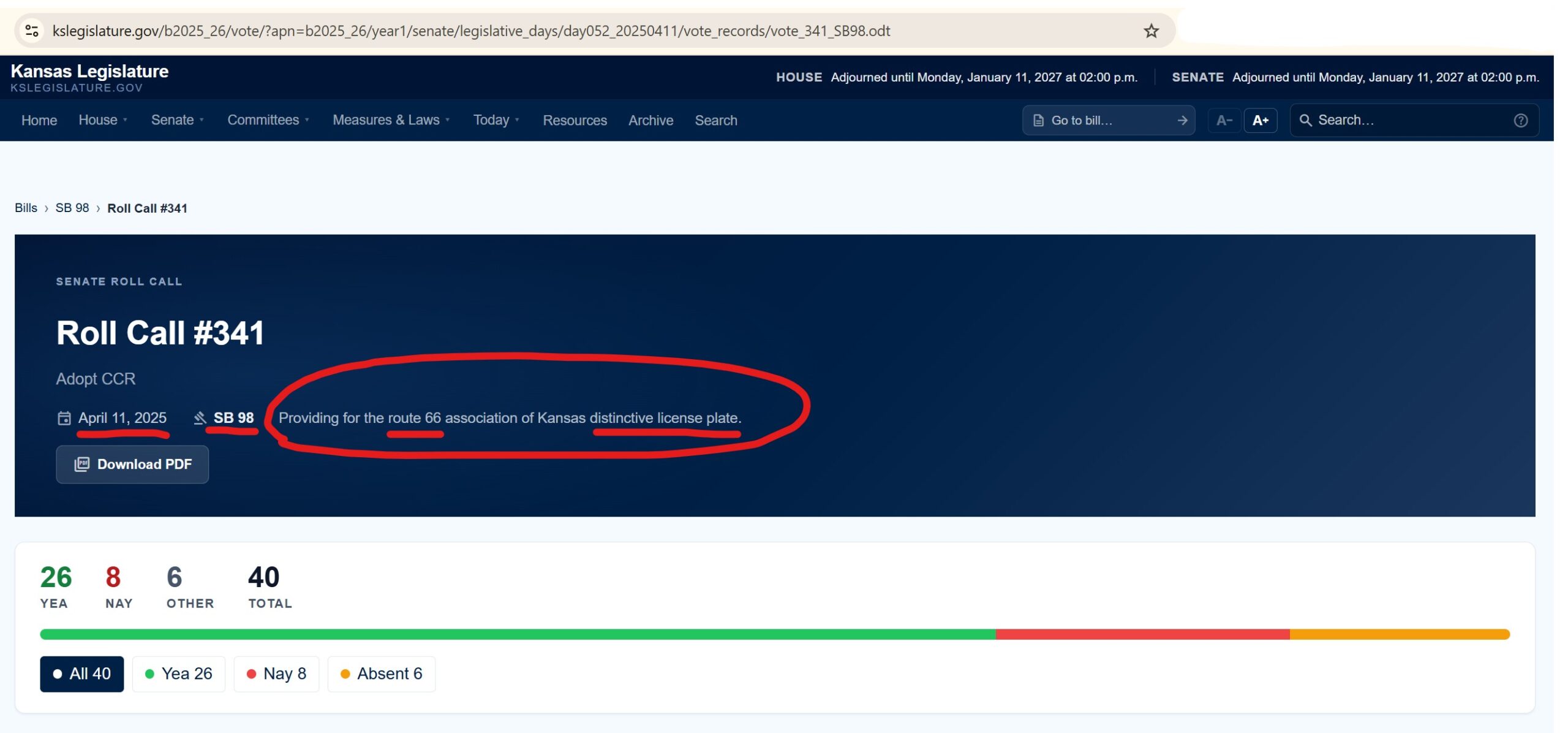Viewport: 1568px width, 733px height.
Task: Click the document icon in Go to bill
Action: (x=1038, y=121)
